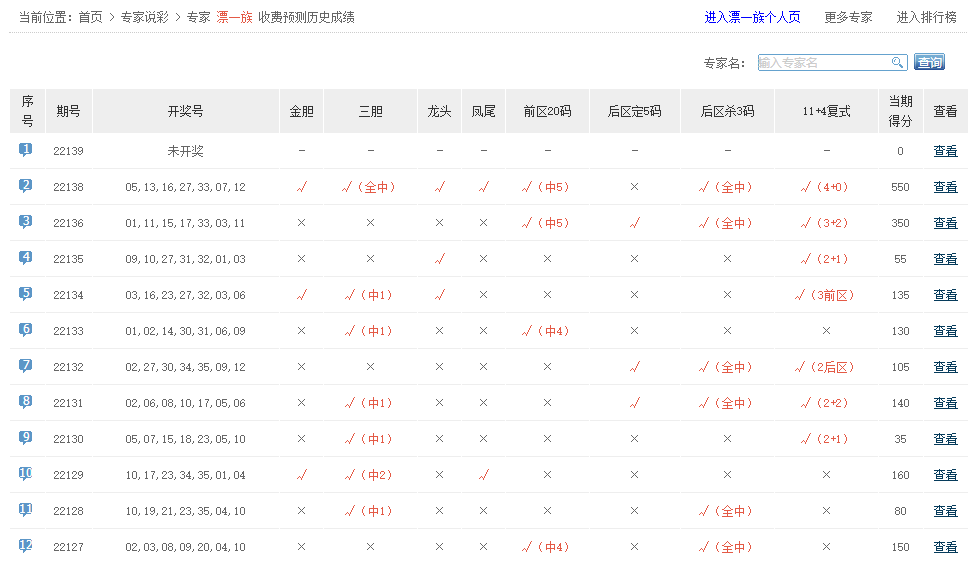This screenshot has height=561, width=968.
Task: Type in the 输入专家名 search field
Action: [823, 62]
